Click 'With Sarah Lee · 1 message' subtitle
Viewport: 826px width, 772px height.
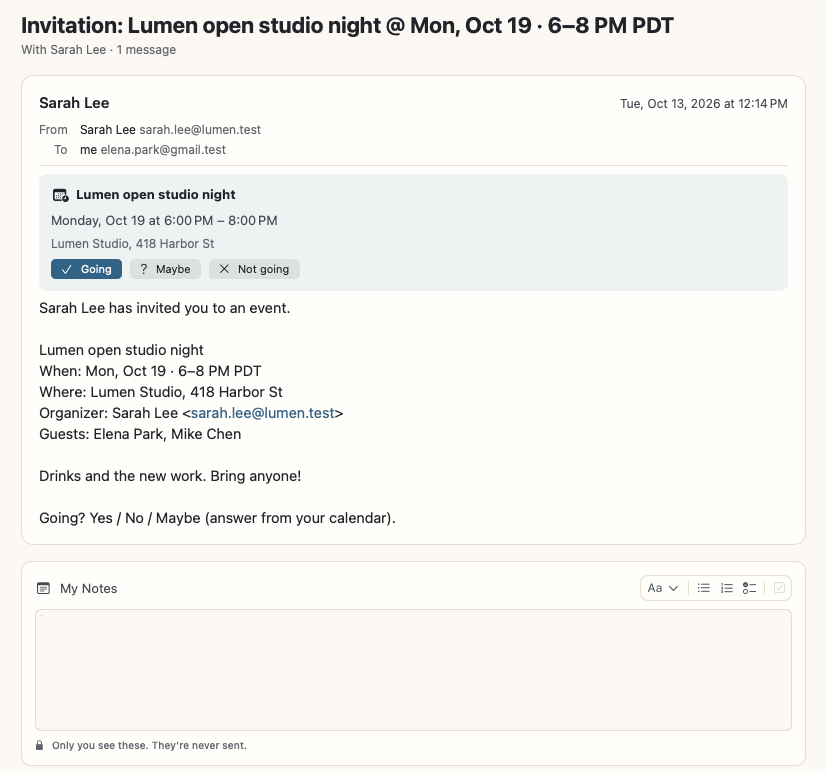99,50
